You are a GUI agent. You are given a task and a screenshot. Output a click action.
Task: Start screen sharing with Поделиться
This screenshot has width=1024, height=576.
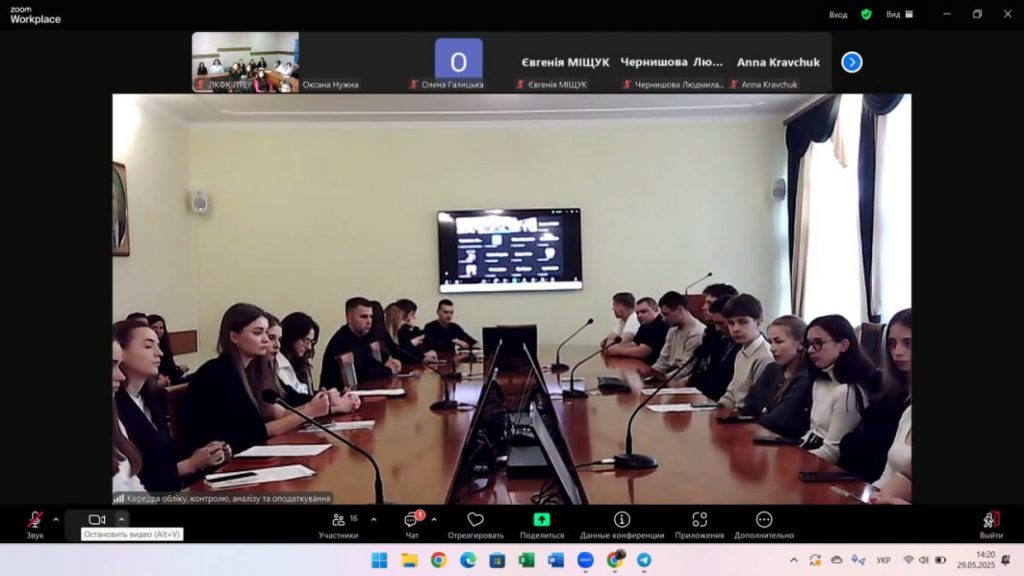(541, 520)
